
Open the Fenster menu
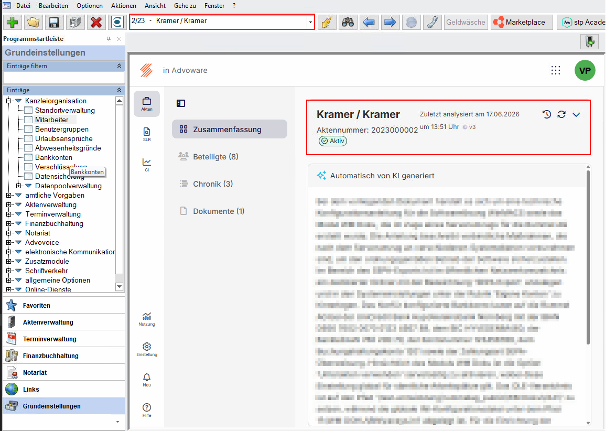(x=214, y=6)
